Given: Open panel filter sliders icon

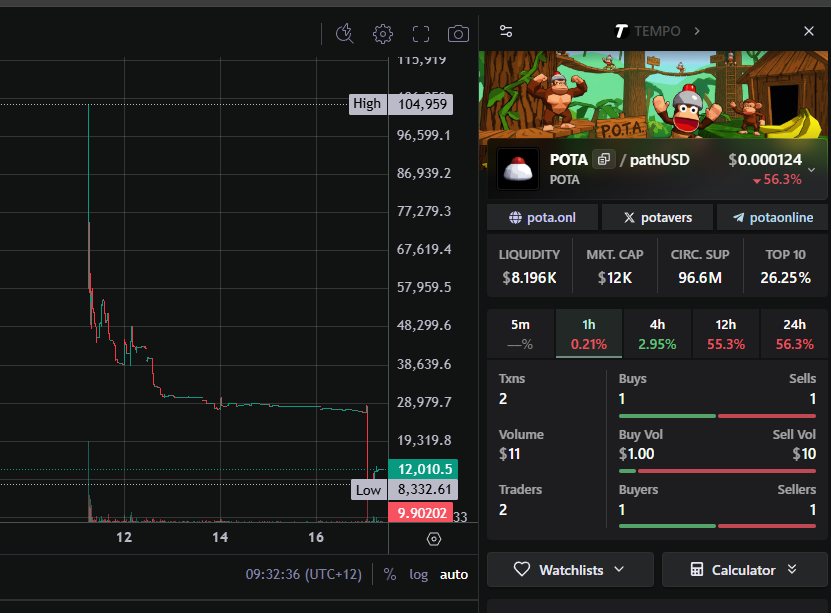Looking at the screenshot, I should 506,31.
